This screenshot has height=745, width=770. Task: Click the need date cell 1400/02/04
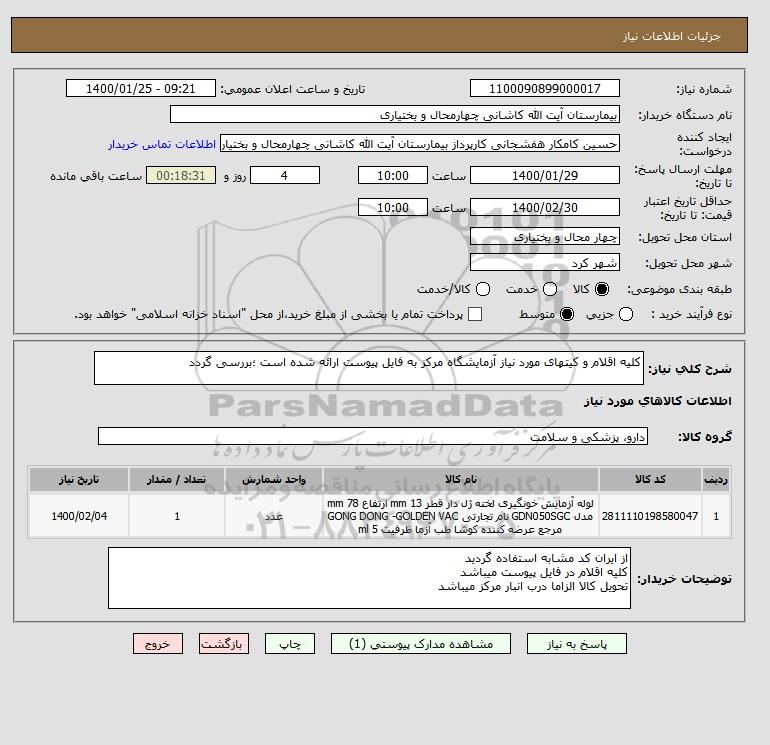coord(79,516)
